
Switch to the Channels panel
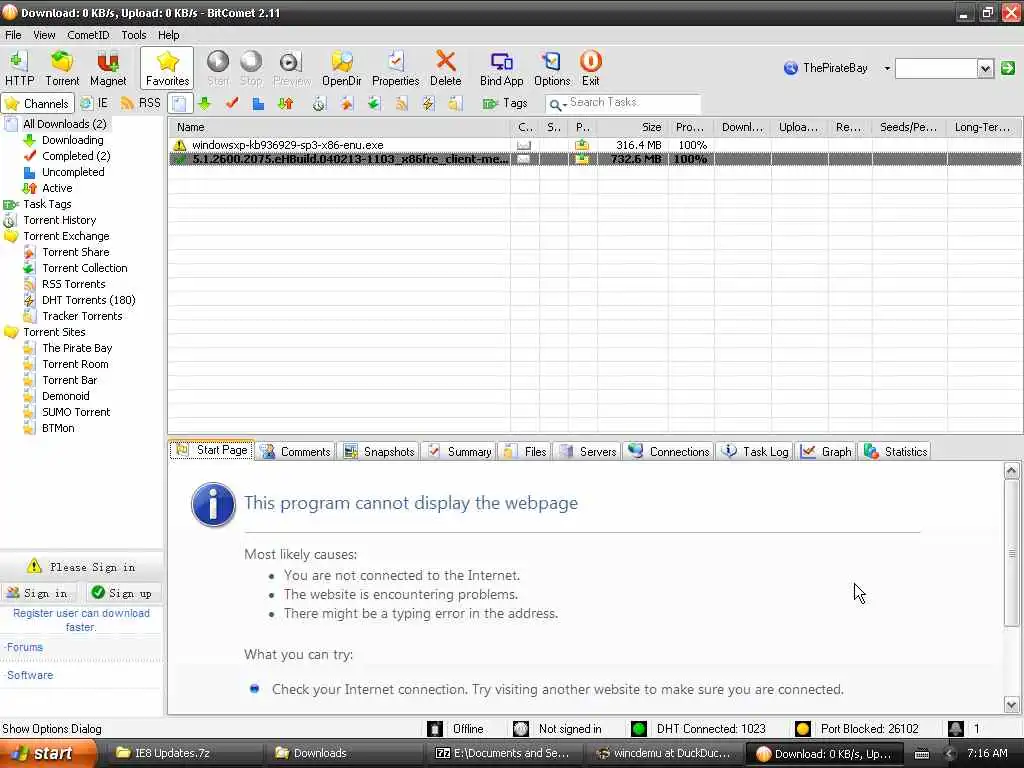pos(37,103)
